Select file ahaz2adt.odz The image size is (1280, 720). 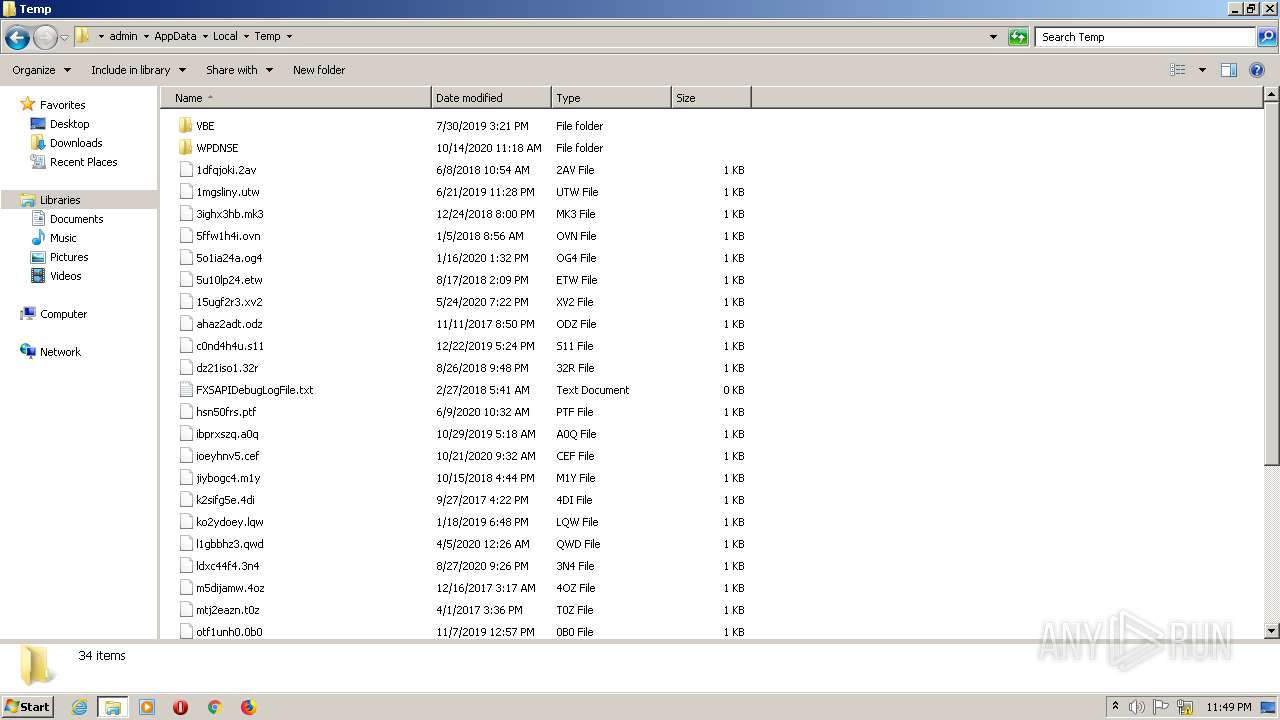[229, 324]
